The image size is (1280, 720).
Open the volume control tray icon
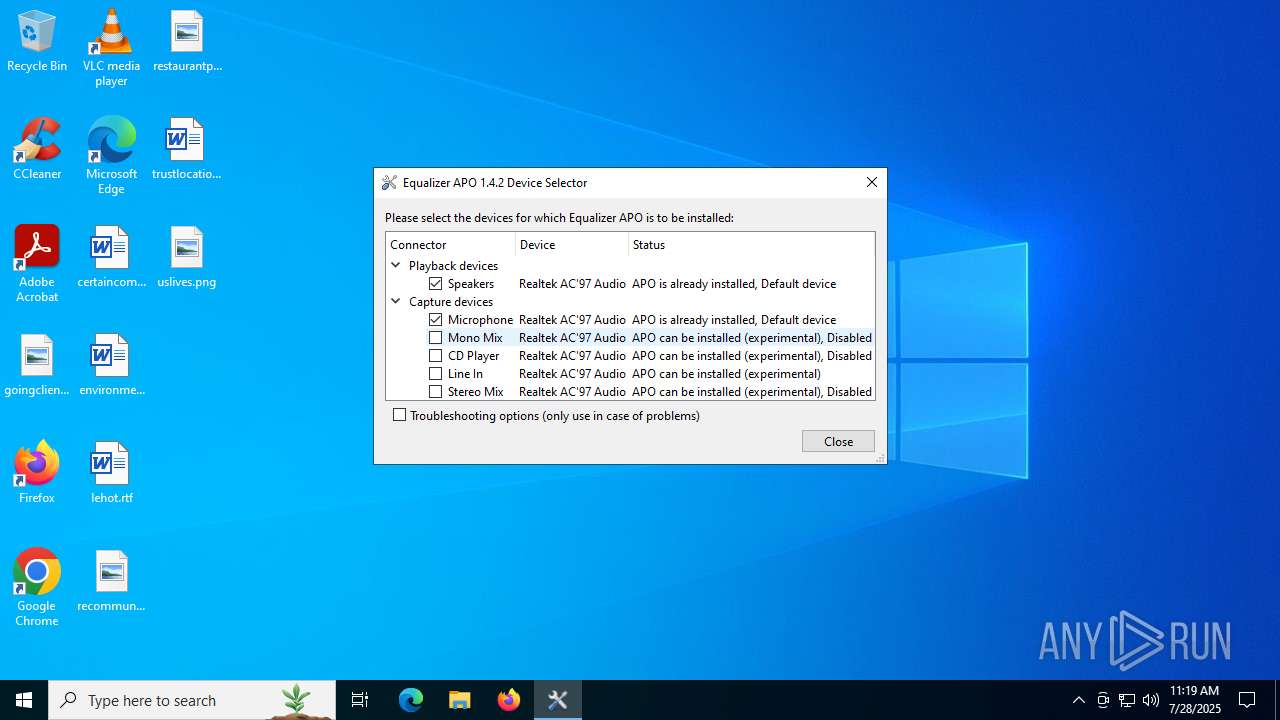(1151, 700)
